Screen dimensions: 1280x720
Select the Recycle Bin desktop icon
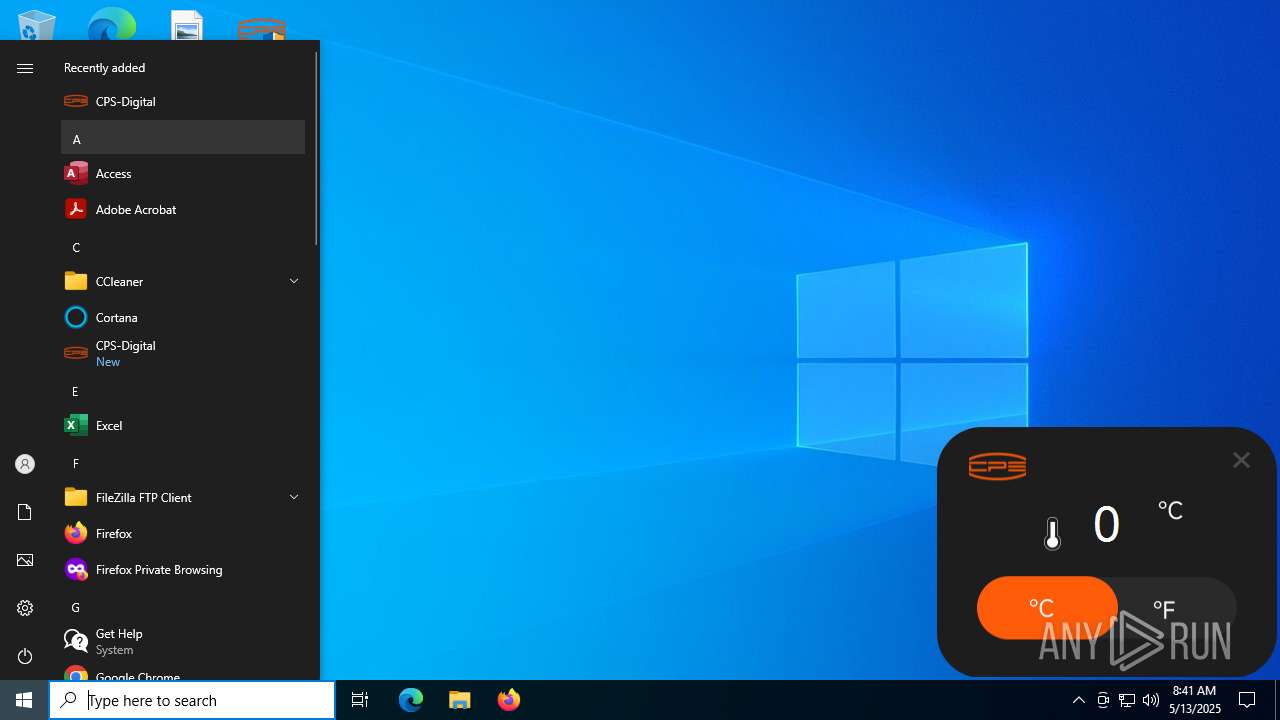[37, 25]
